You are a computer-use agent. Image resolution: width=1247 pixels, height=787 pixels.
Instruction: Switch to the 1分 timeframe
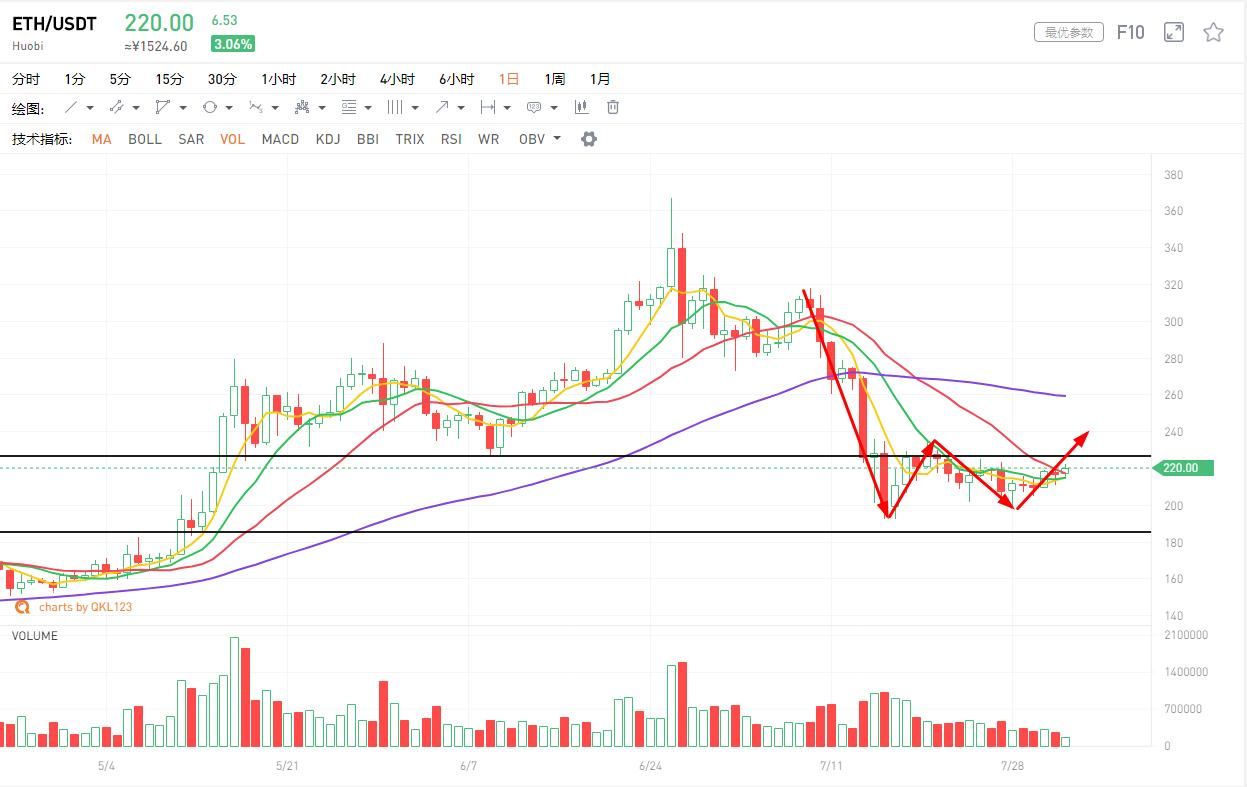[x=74, y=79]
